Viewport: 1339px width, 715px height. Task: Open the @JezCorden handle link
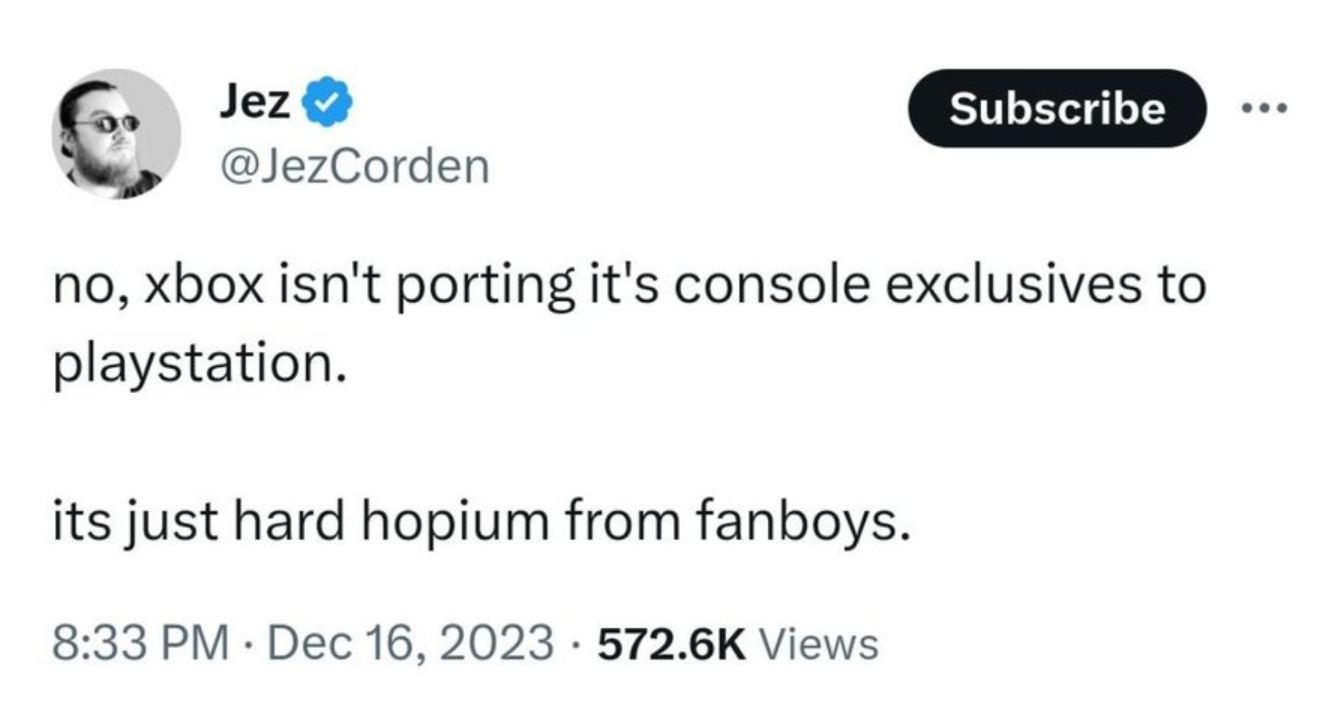[x=353, y=165]
